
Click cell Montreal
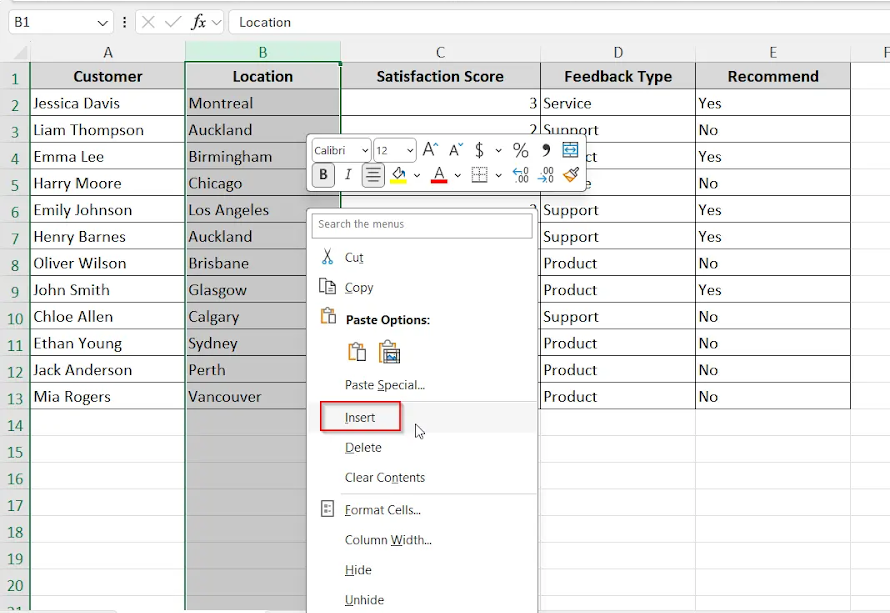coord(263,103)
